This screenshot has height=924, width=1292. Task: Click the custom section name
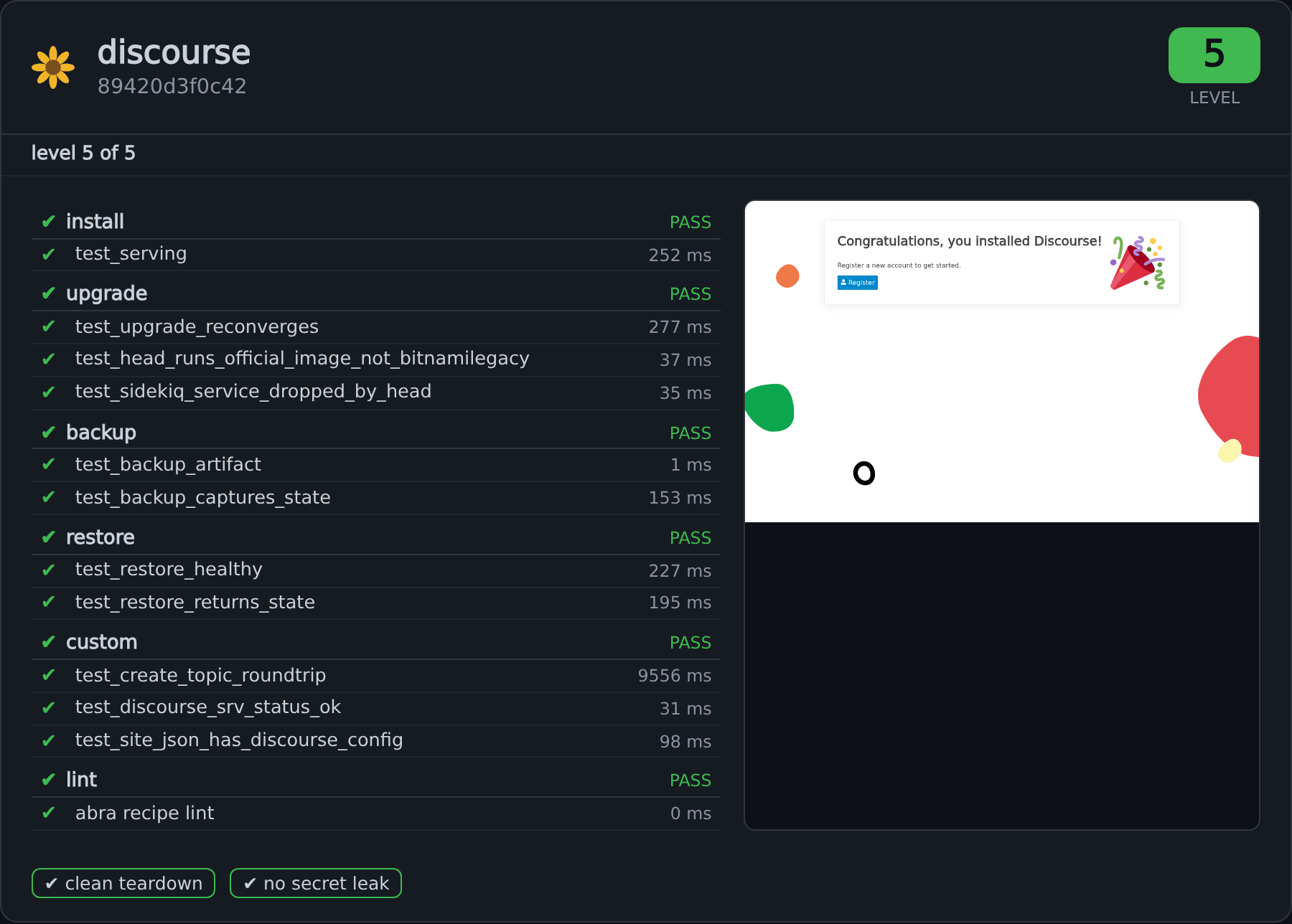pos(102,642)
